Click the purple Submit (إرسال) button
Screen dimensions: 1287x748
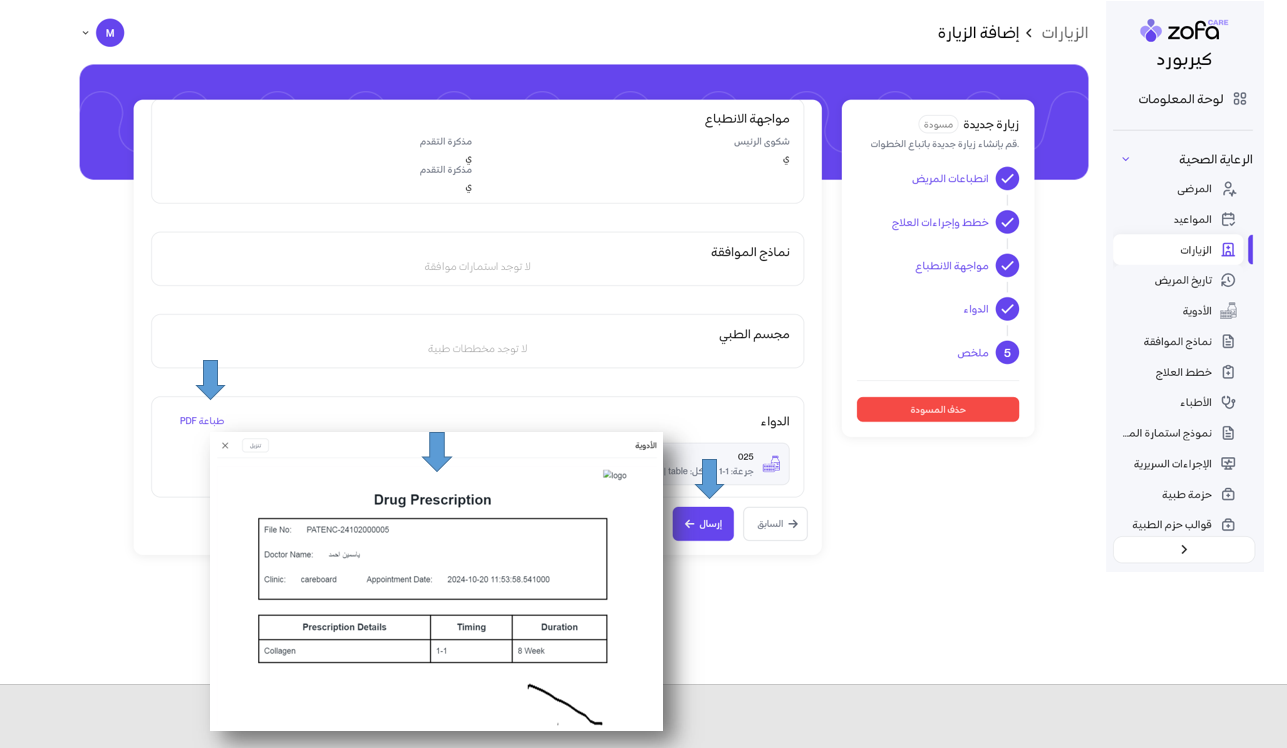coord(703,524)
